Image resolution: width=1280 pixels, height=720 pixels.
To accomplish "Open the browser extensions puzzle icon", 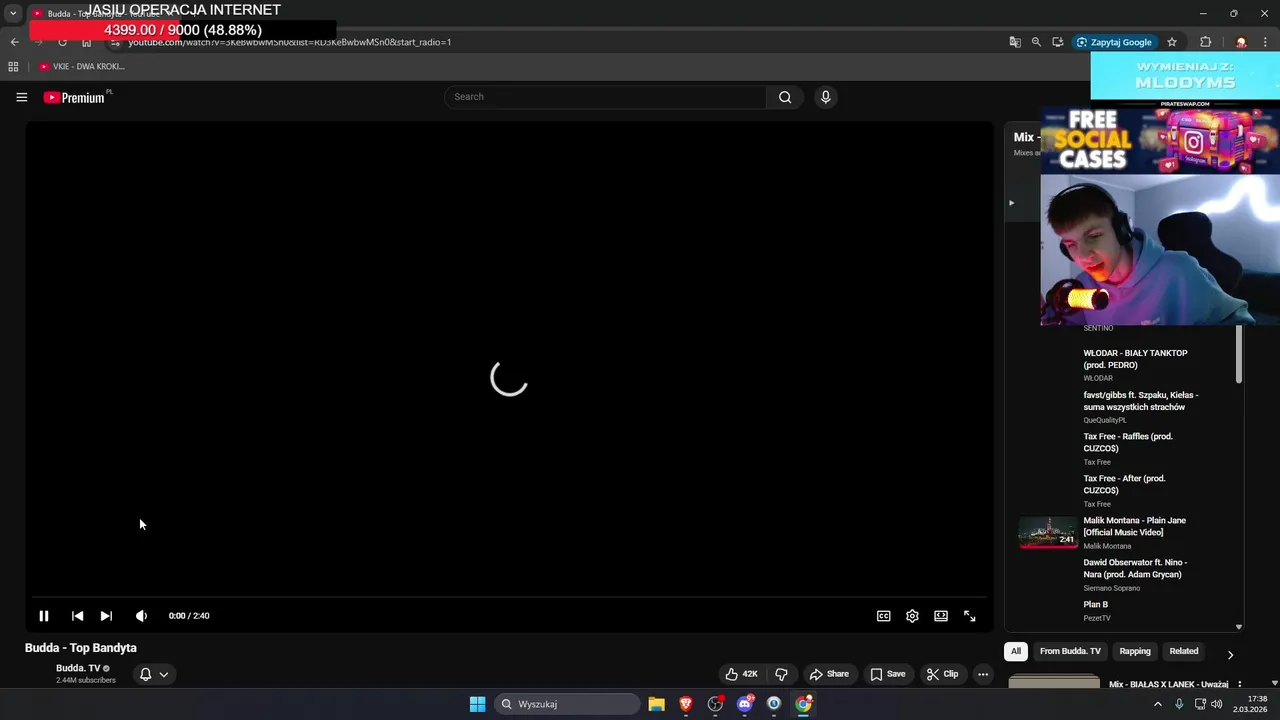I will 1205,42.
